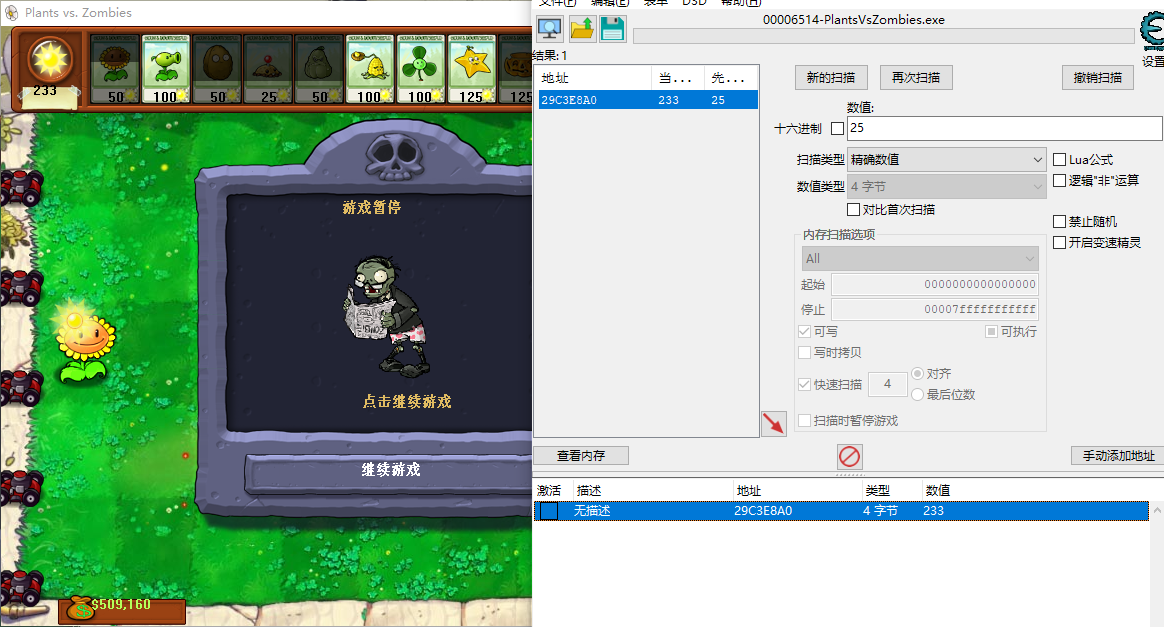Click value 233 in address list row

click(933, 511)
